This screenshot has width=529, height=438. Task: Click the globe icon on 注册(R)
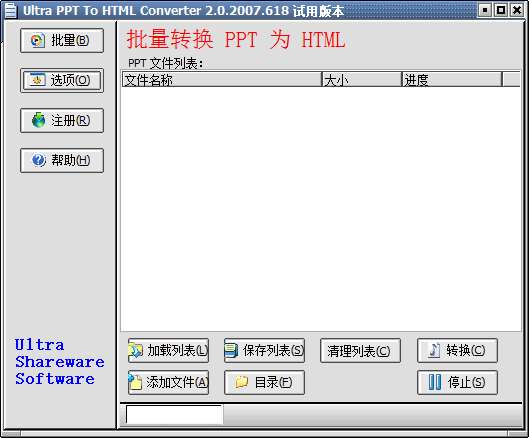(x=38, y=120)
